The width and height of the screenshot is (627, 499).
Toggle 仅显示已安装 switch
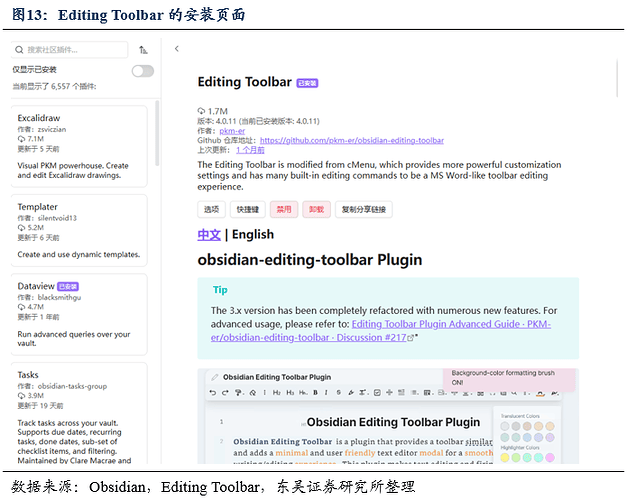pos(143,71)
